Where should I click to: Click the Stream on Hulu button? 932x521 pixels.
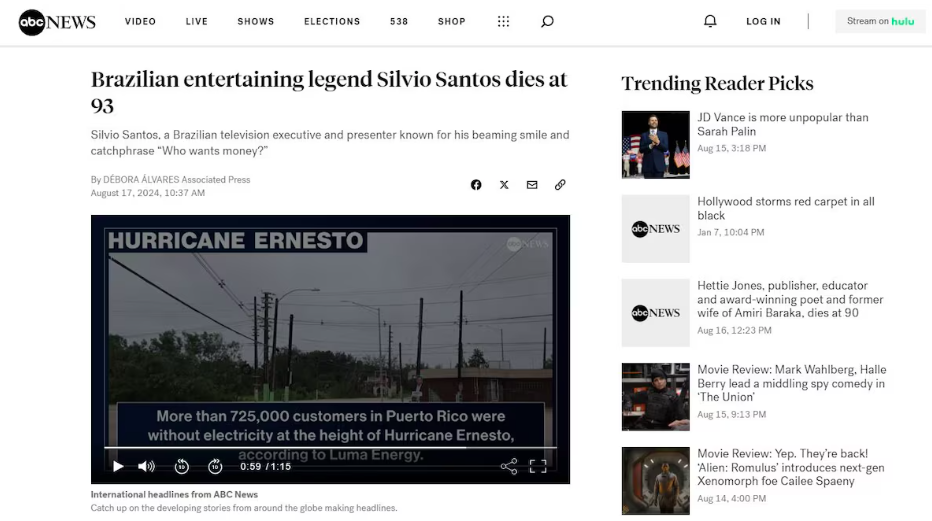pyautogui.click(x=880, y=21)
